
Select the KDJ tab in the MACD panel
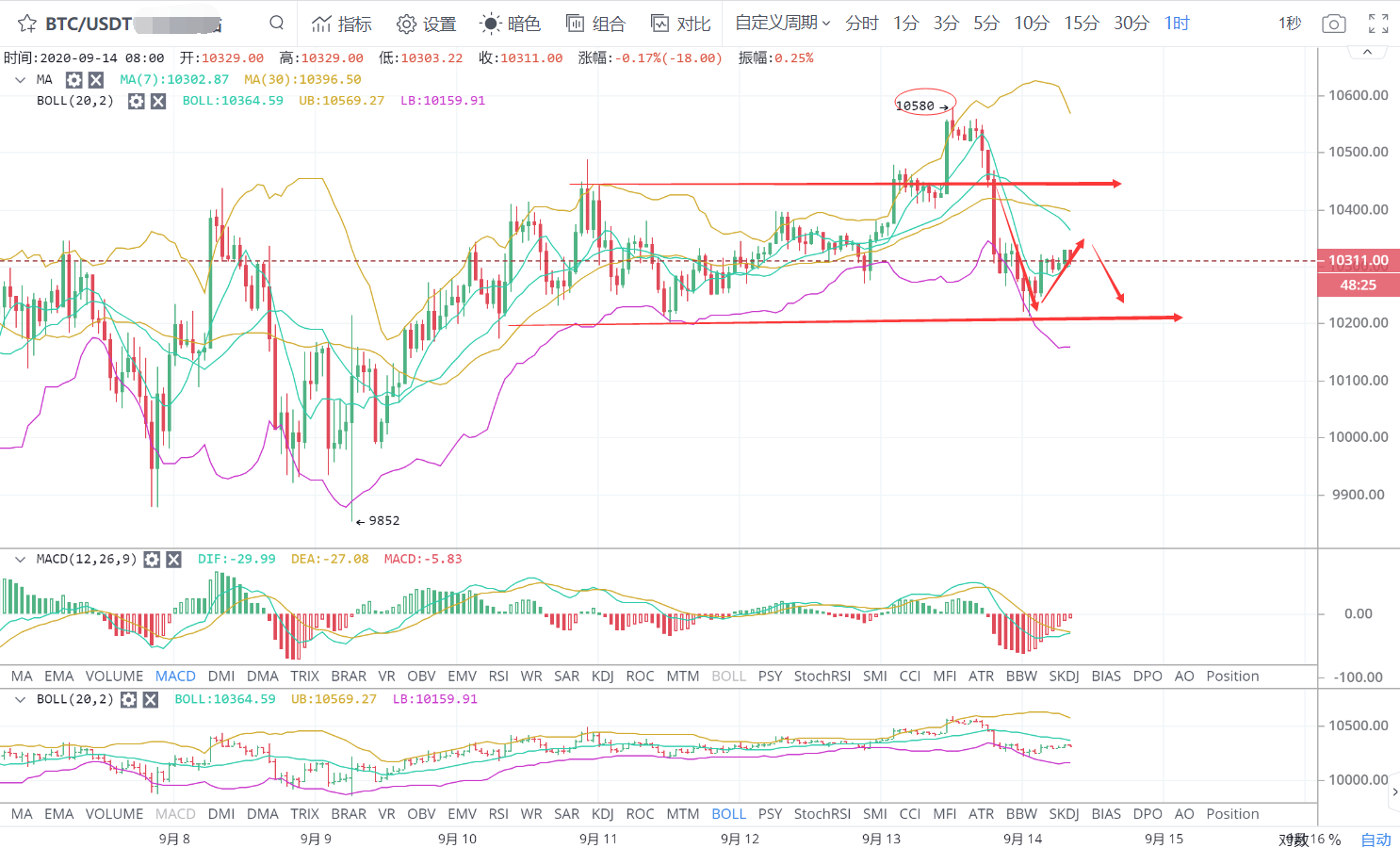pyautogui.click(x=602, y=677)
